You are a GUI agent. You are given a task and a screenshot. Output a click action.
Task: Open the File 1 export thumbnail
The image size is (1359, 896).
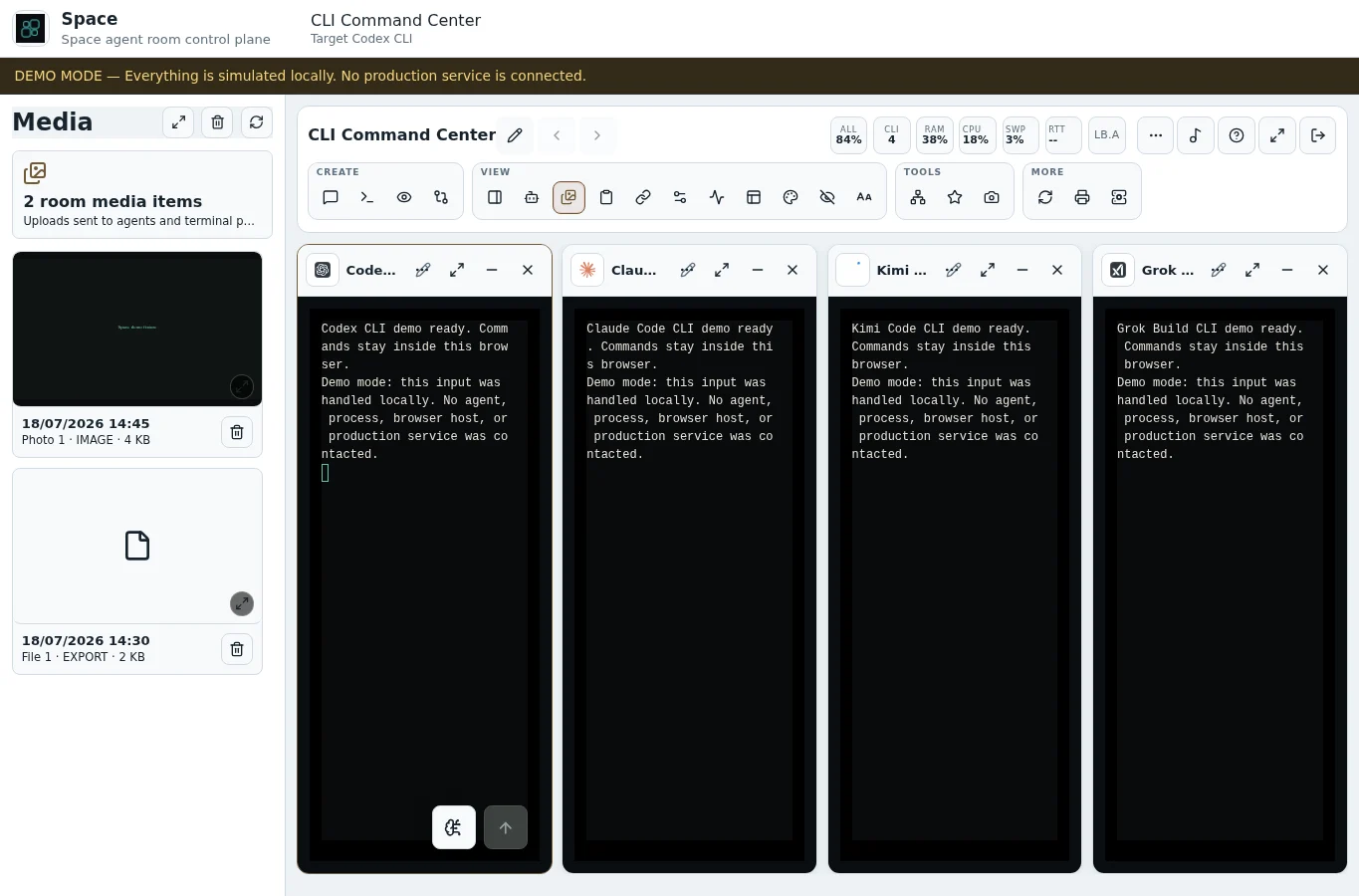pyautogui.click(x=137, y=546)
